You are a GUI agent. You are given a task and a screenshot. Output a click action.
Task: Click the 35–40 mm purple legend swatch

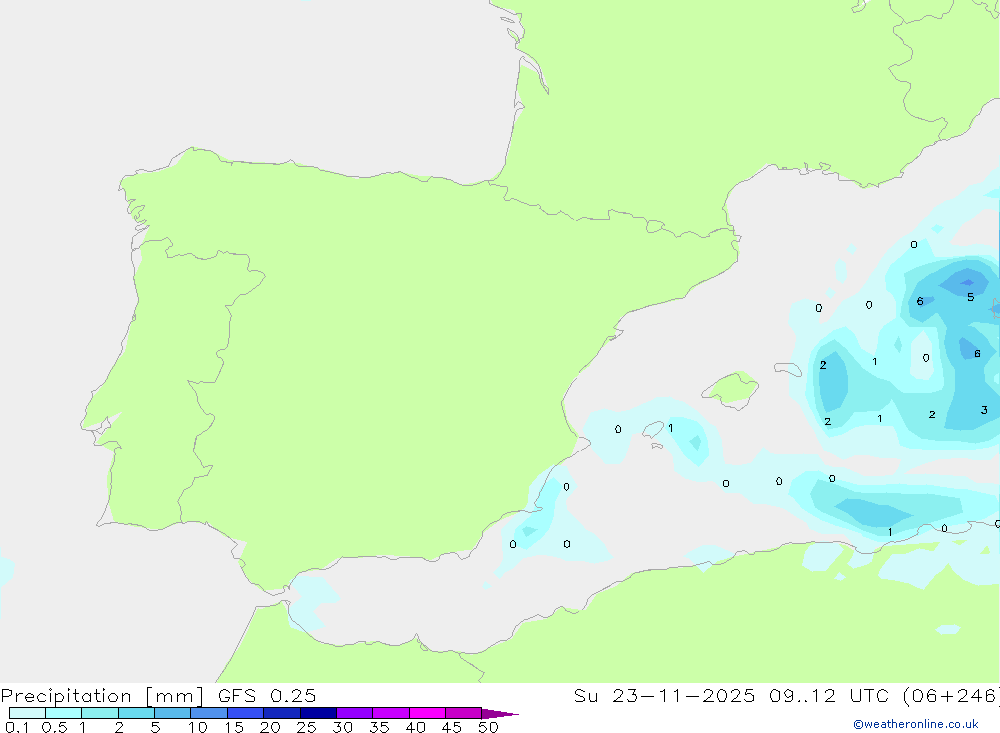point(391,713)
